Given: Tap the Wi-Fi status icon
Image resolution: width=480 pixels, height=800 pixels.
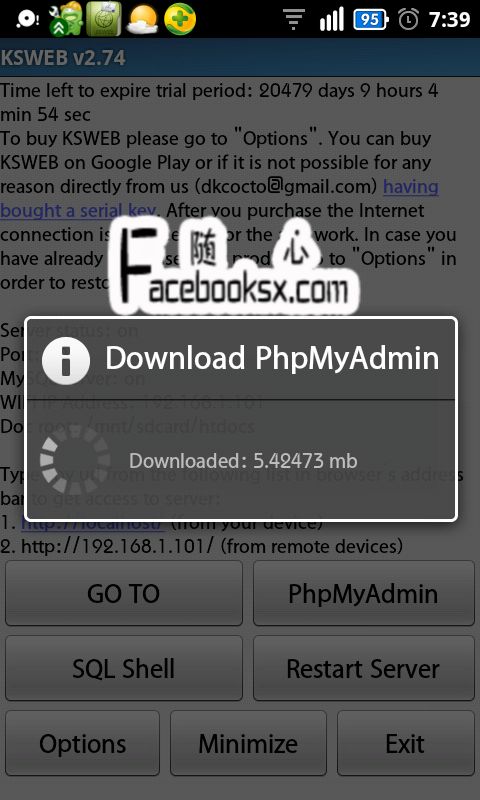Looking at the screenshot, I should [x=293, y=20].
